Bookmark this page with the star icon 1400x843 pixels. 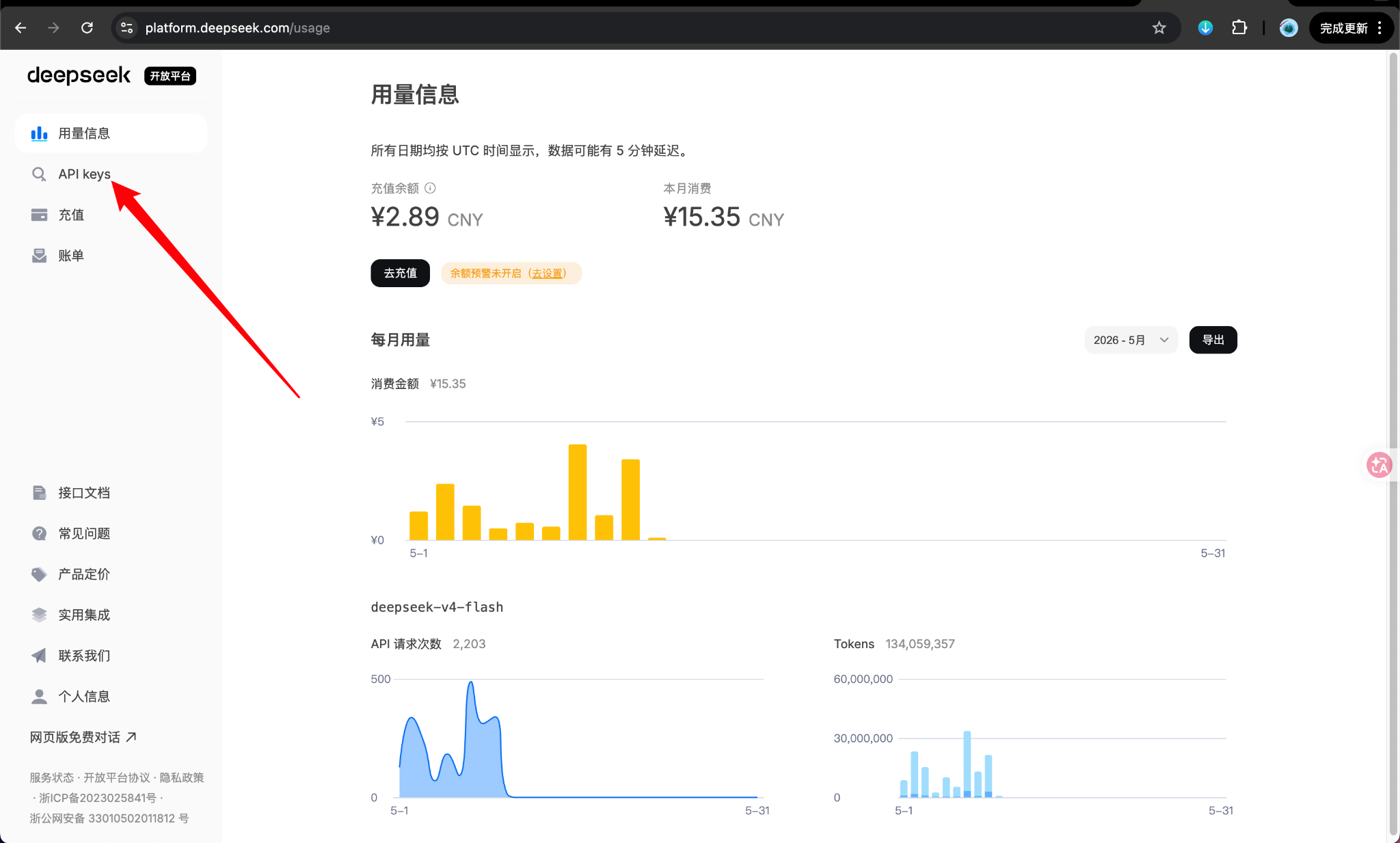1159,28
